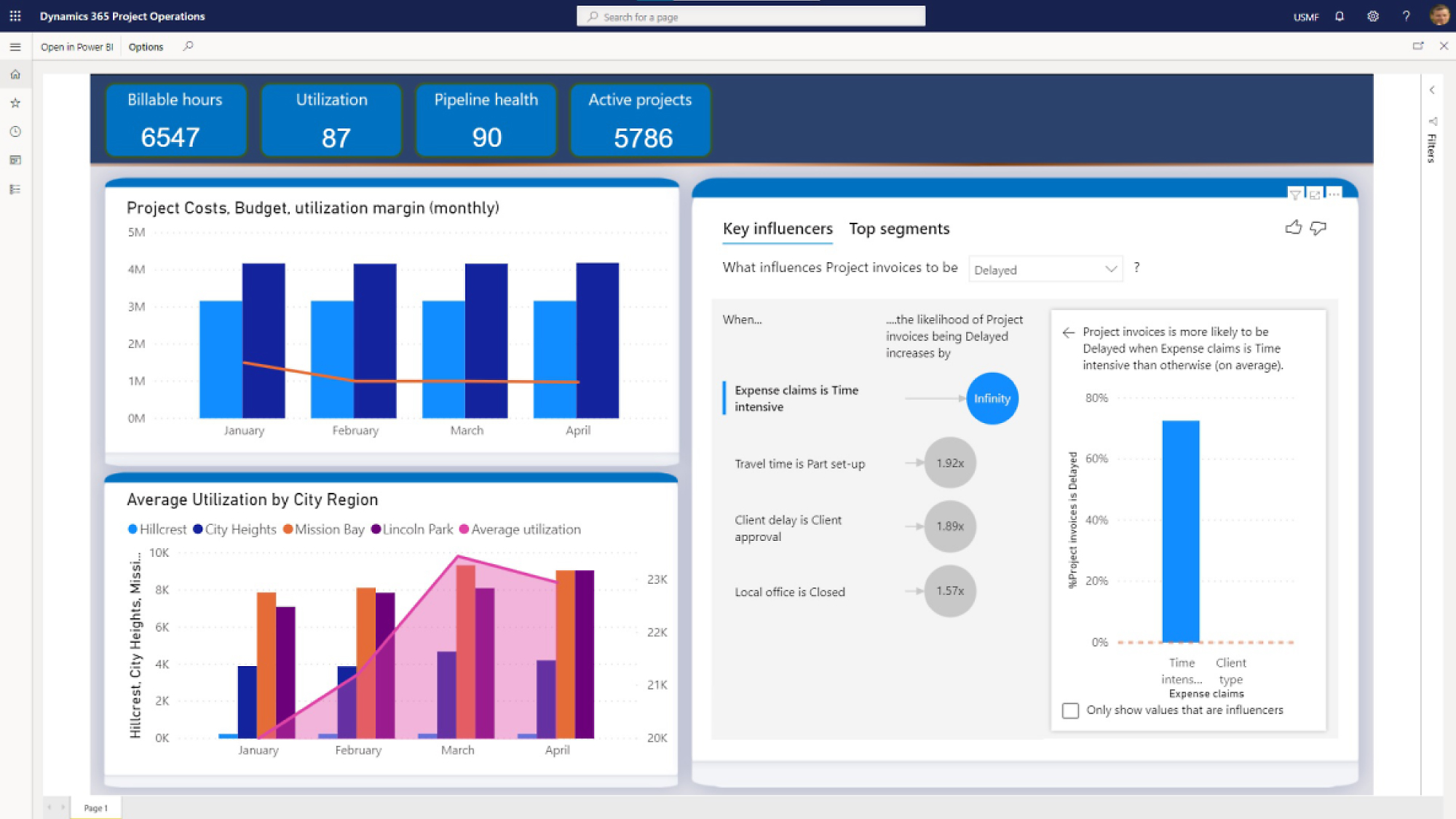Click the thumbs up icon in Key influencers
The image size is (1456, 819).
[x=1293, y=228]
